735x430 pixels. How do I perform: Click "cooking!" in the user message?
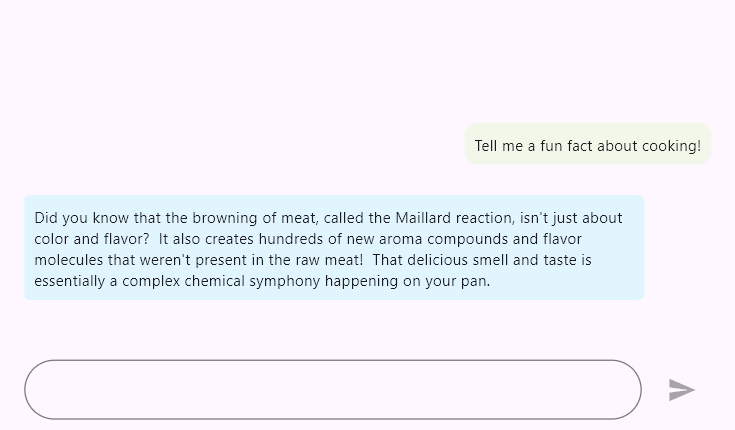pos(671,146)
